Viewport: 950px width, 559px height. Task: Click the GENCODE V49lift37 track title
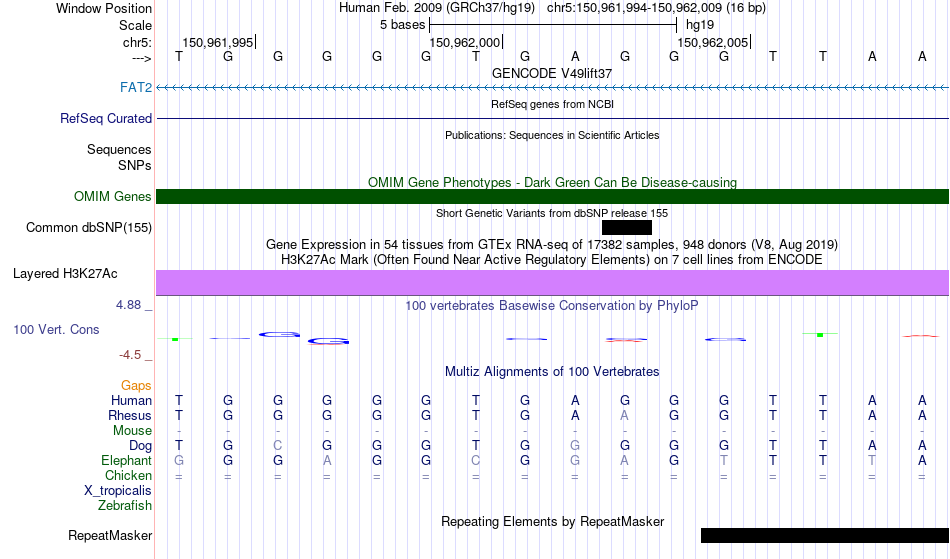coord(552,73)
